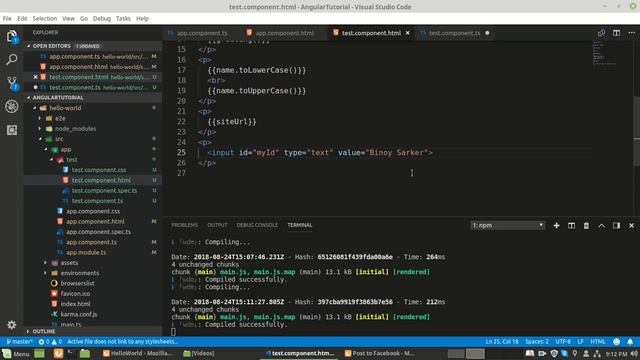The height and width of the screenshot is (360, 640).
Task: Maximize the panel with the up chevron
Action: click(x=601, y=225)
